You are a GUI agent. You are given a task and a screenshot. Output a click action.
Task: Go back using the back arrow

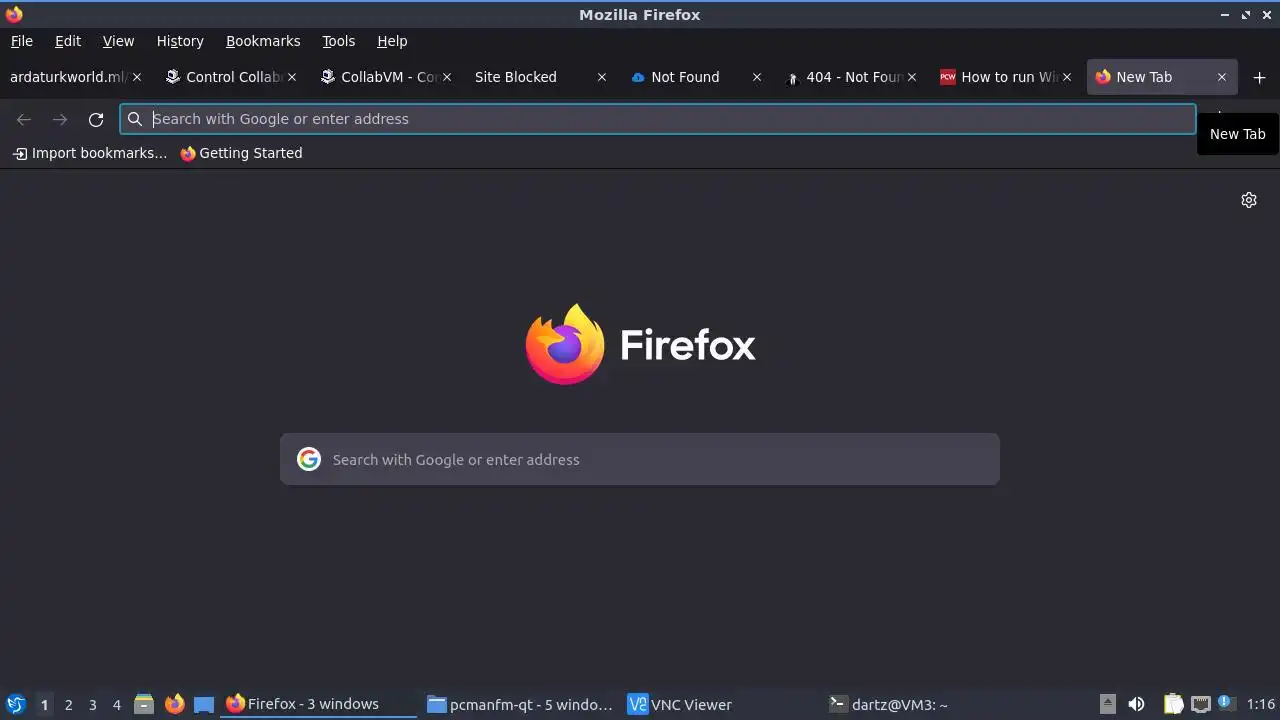[x=24, y=119]
